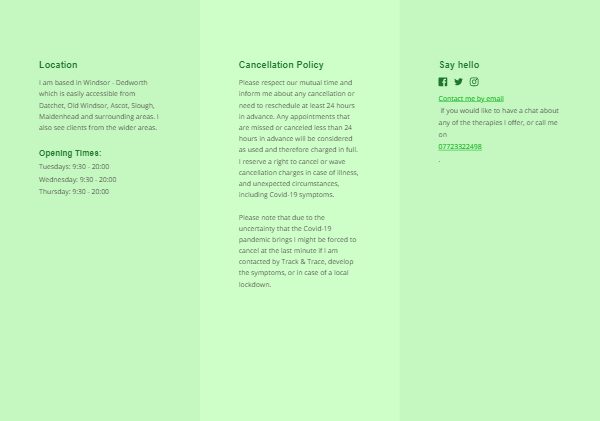
Task: Click the 'Location' heading
Action: [x=58, y=65]
